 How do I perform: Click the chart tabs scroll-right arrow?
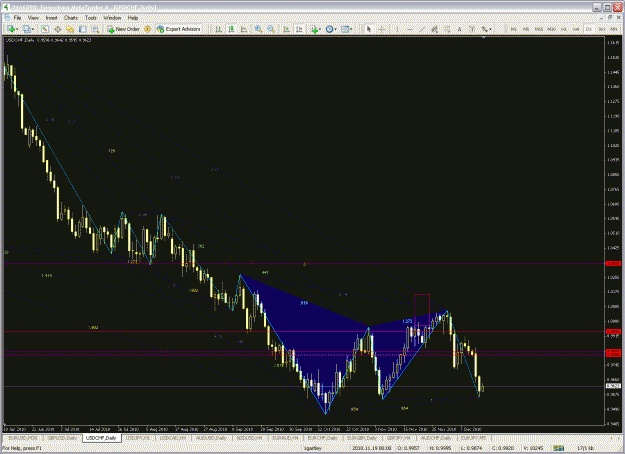(617, 438)
